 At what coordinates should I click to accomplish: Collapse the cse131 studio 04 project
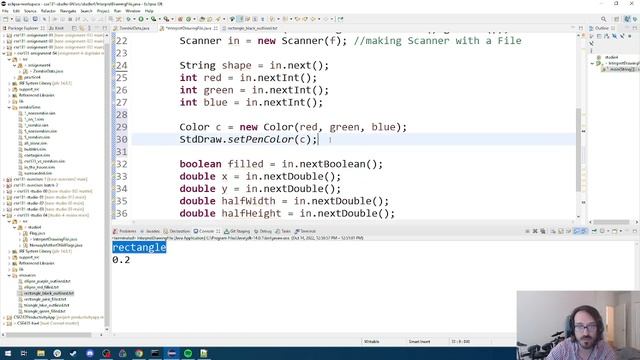4,216
